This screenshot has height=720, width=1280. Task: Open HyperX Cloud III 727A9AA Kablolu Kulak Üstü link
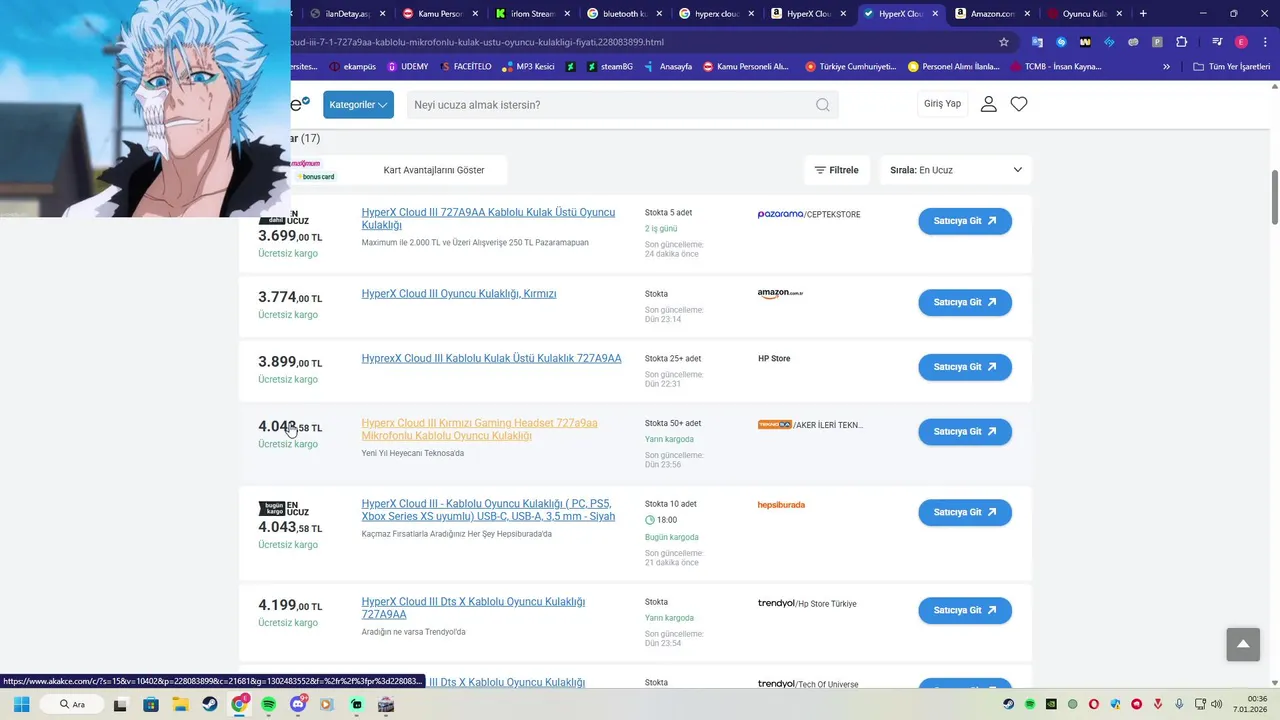488,219
